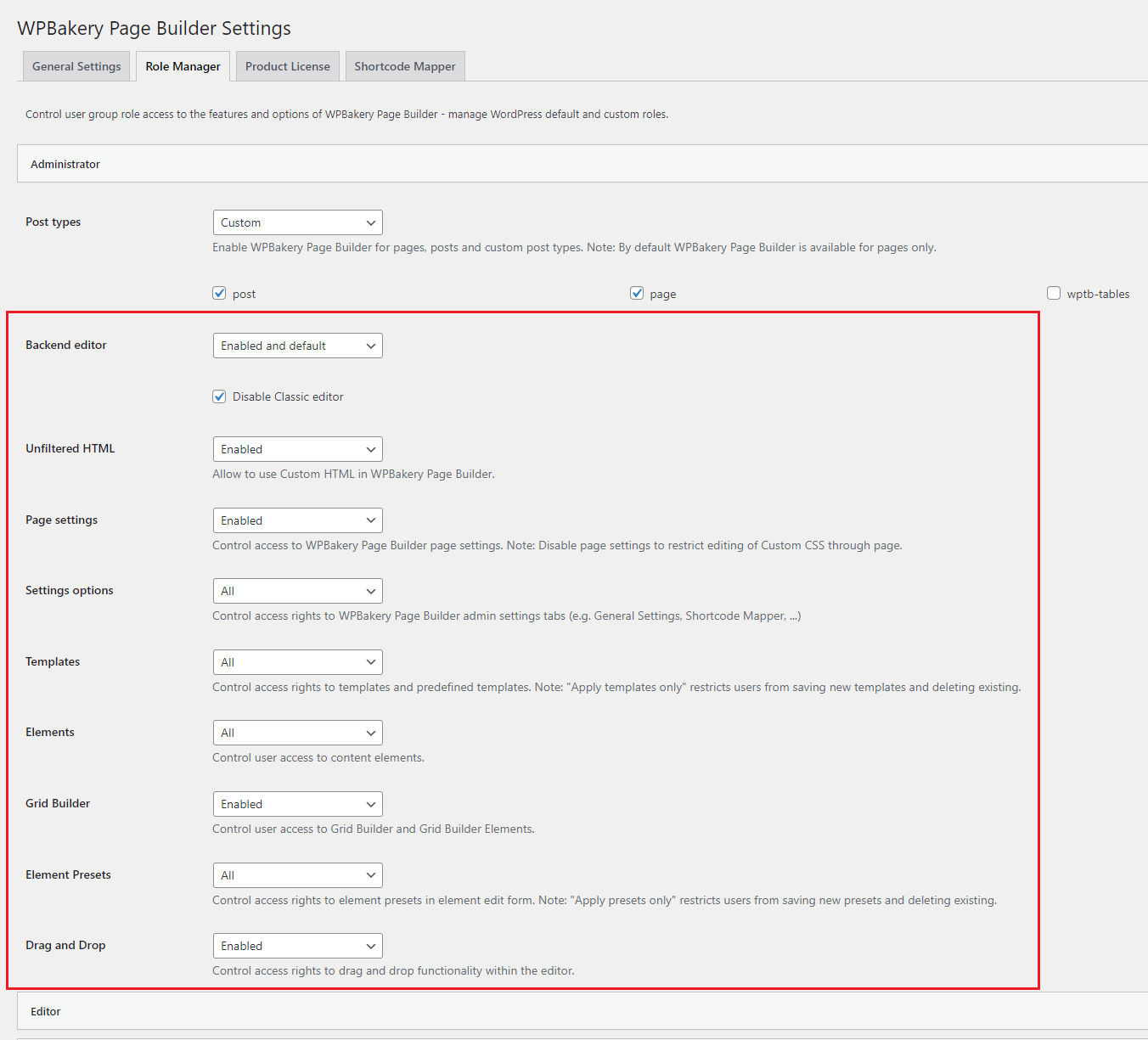Open the Product License tab
1148x1040 pixels.
(288, 66)
